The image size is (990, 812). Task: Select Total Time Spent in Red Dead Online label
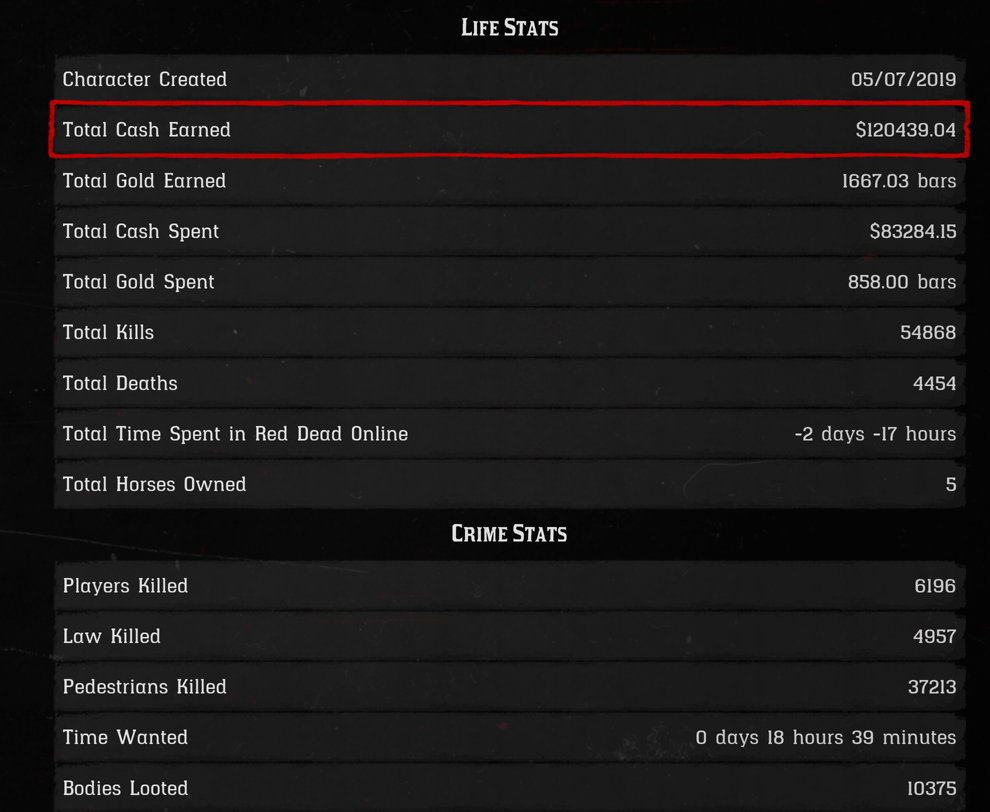(x=235, y=434)
